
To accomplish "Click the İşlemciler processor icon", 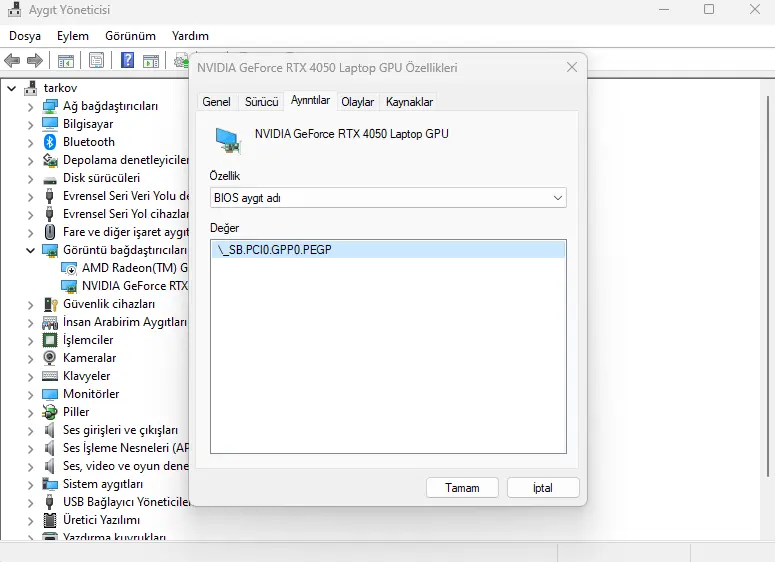I will [x=50, y=340].
